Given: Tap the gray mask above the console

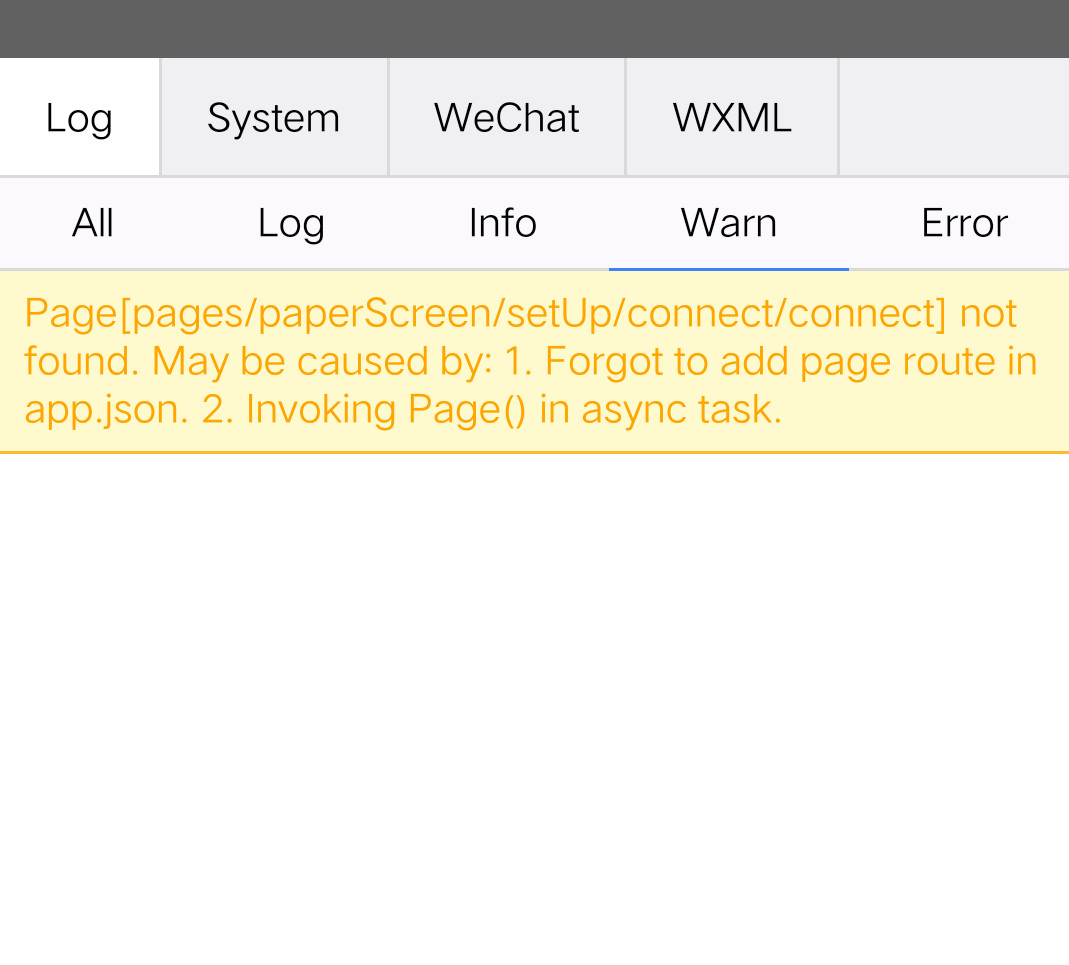Looking at the screenshot, I should (534, 28).
